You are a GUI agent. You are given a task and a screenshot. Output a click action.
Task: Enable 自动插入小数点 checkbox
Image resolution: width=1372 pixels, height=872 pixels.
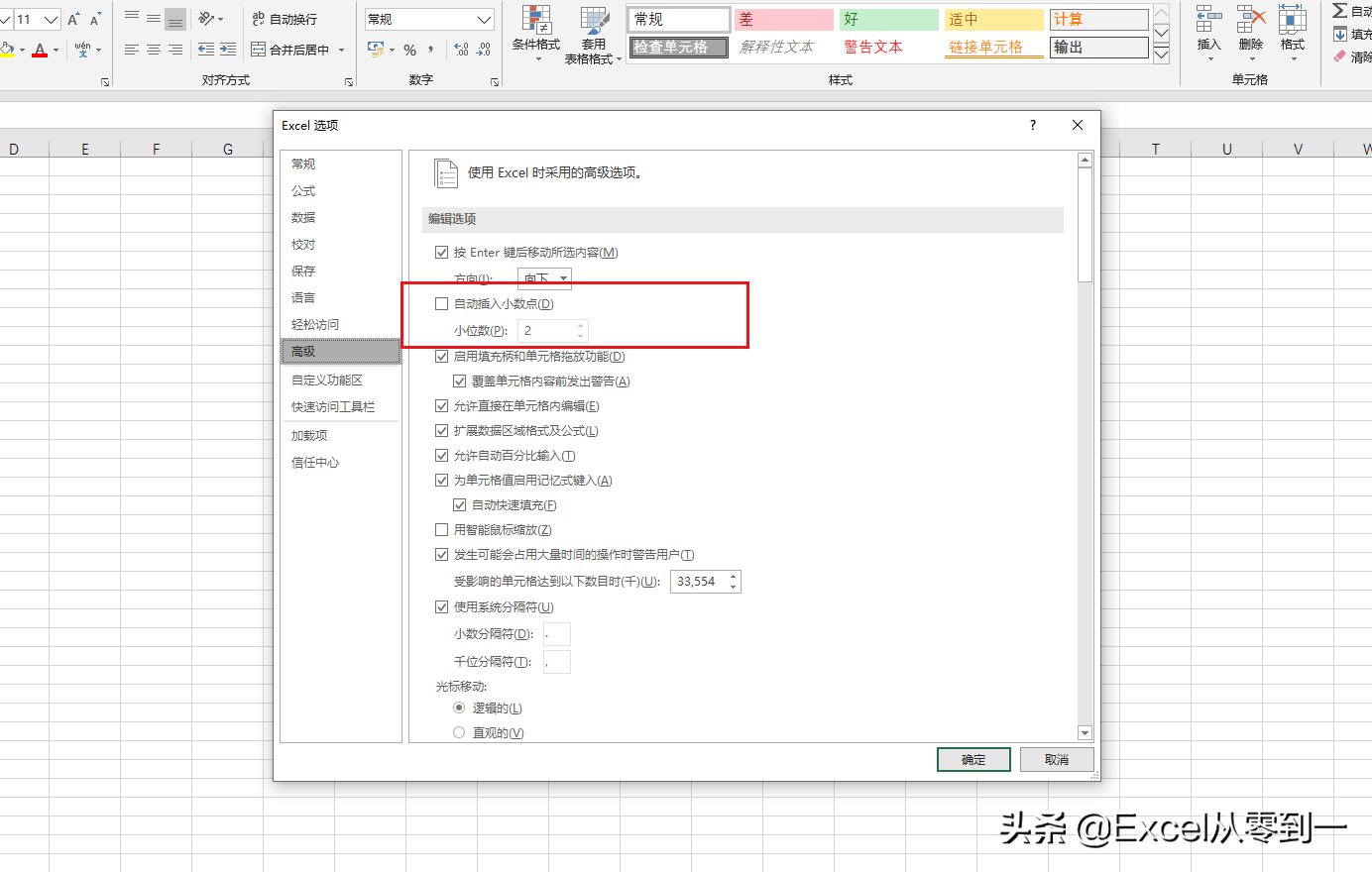[442, 304]
